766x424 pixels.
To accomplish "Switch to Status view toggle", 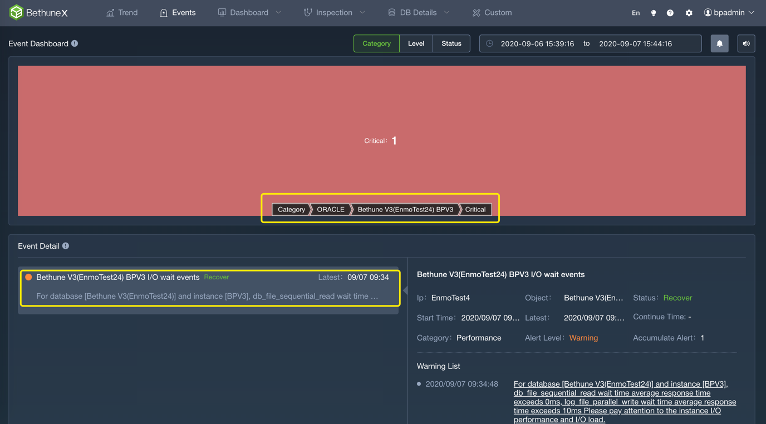I will click(451, 43).
